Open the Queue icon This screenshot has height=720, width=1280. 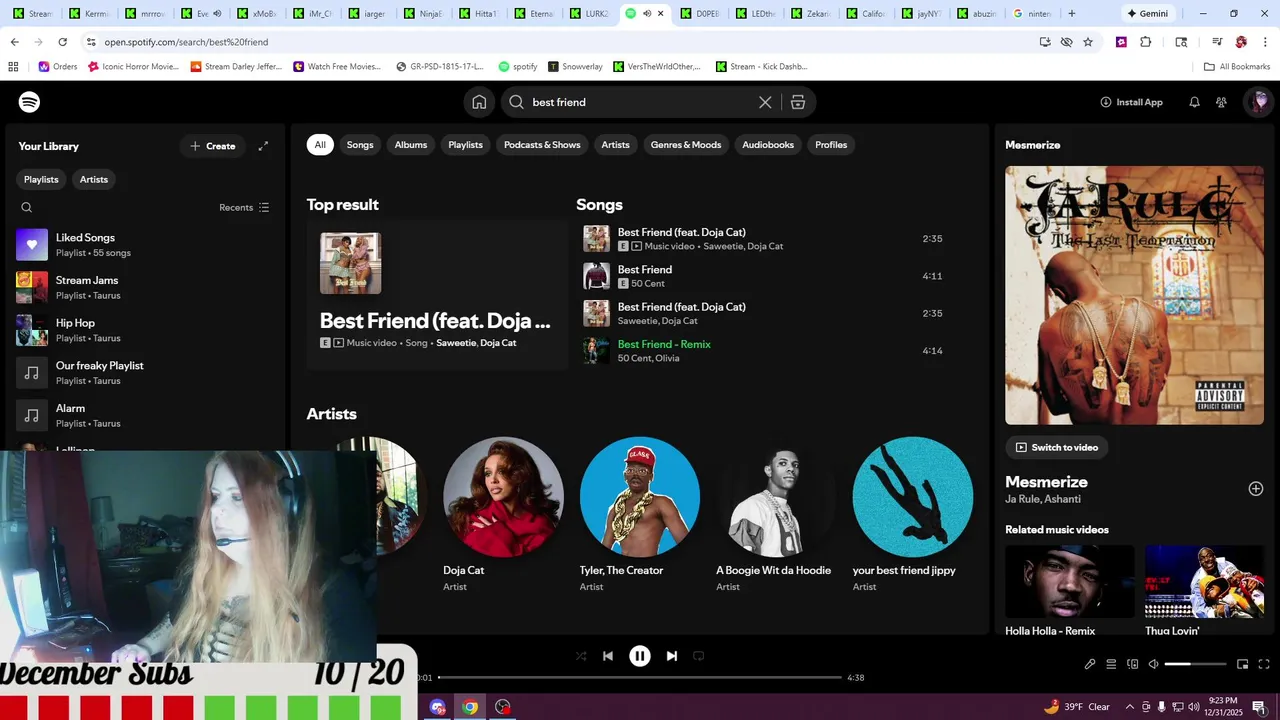(x=1111, y=664)
